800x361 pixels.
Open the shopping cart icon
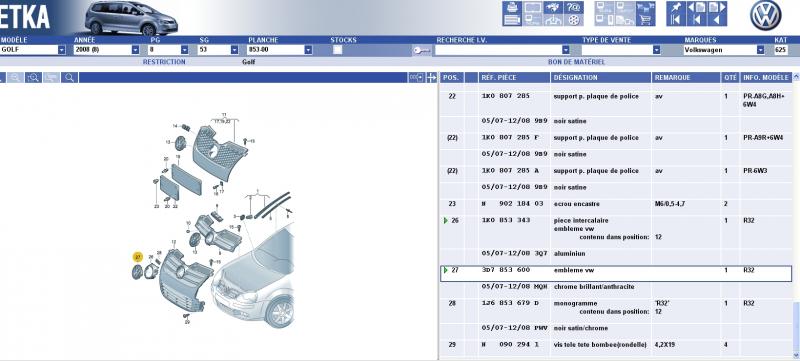point(646,20)
